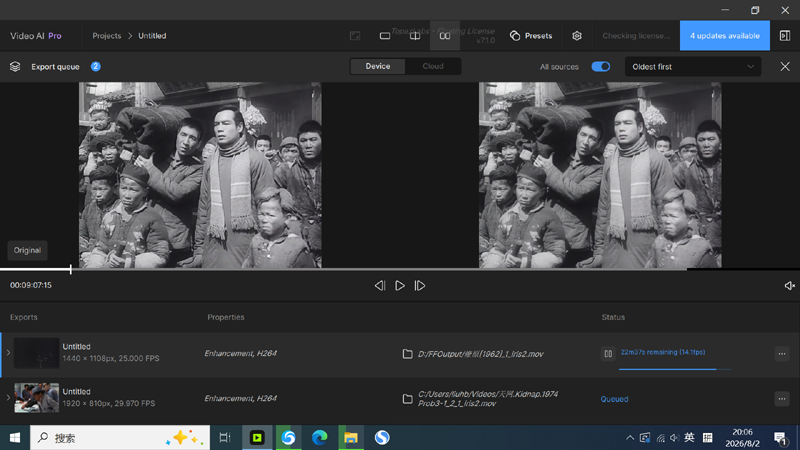Click the Topaz Video AI taskbar icon
This screenshot has width=800, height=450.
pyautogui.click(x=257, y=438)
